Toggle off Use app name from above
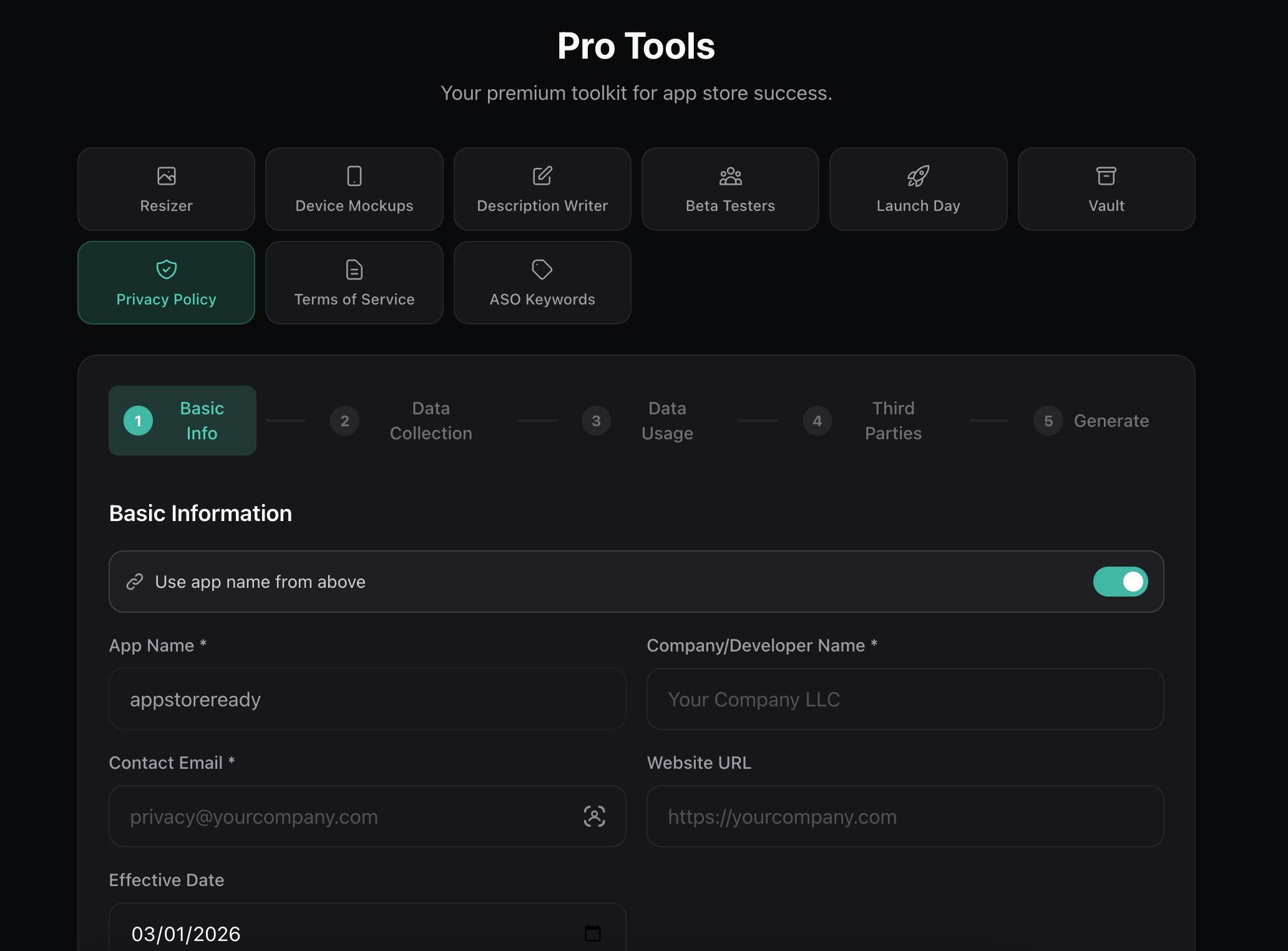This screenshot has height=951, width=1288. tap(1121, 582)
